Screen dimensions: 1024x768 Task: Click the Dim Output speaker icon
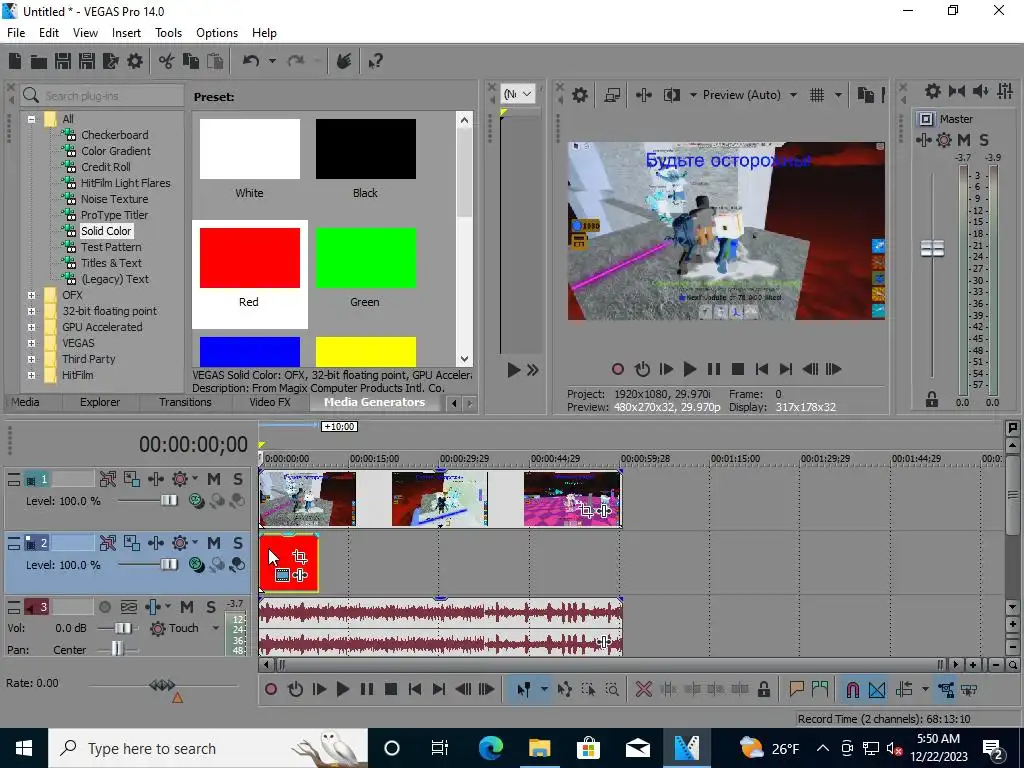pos(981,91)
